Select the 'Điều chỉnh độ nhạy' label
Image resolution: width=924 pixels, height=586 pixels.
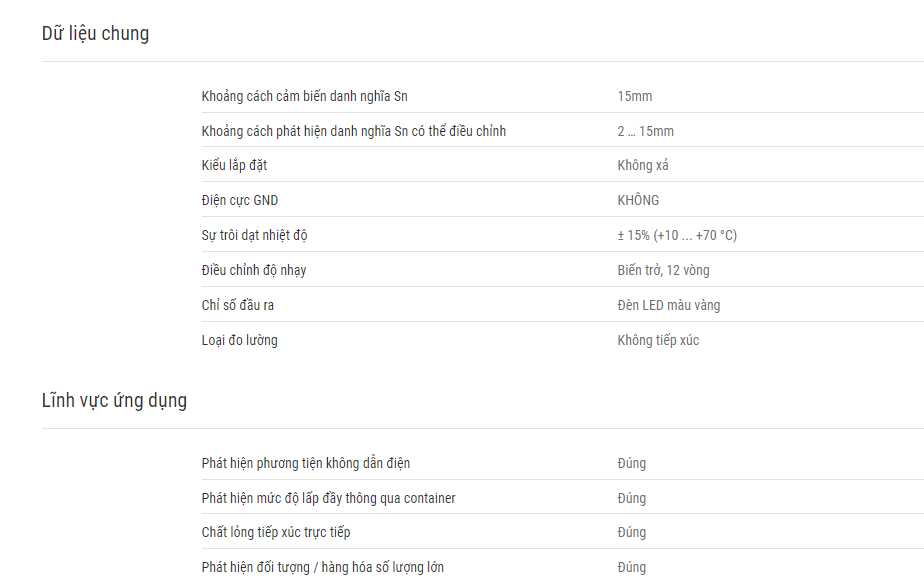tap(253, 270)
